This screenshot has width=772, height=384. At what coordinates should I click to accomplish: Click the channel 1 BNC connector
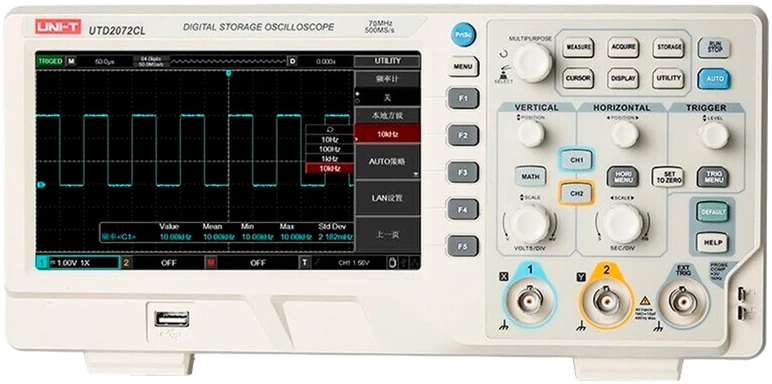530,301
